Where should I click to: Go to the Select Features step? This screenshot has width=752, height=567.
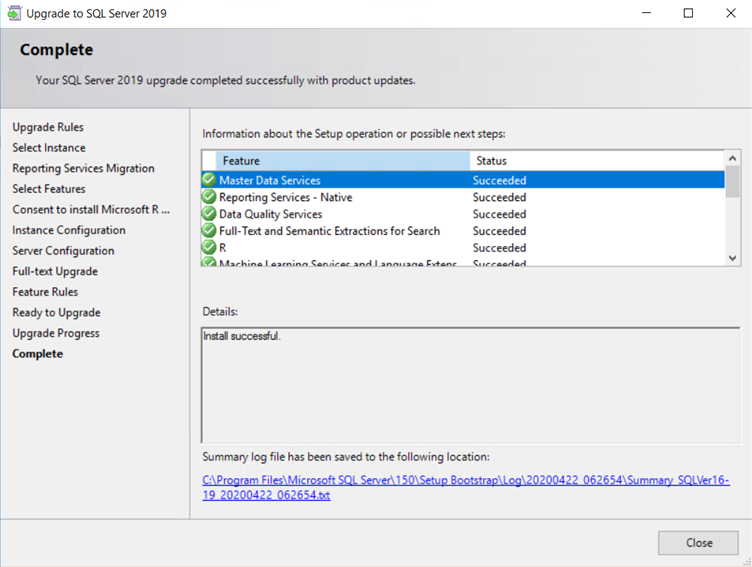(x=49, y=189)
